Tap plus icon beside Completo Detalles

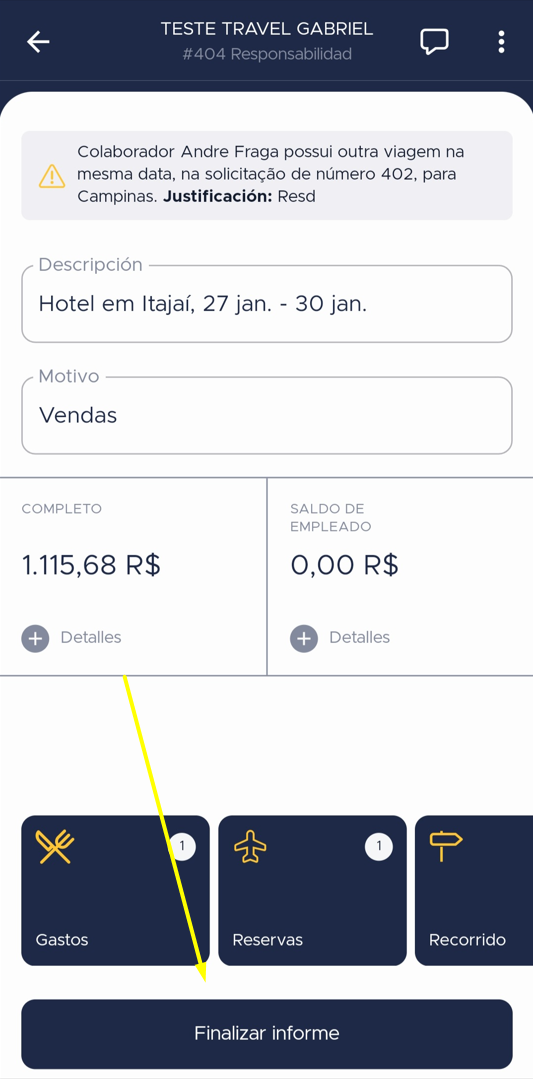point(35,639)
